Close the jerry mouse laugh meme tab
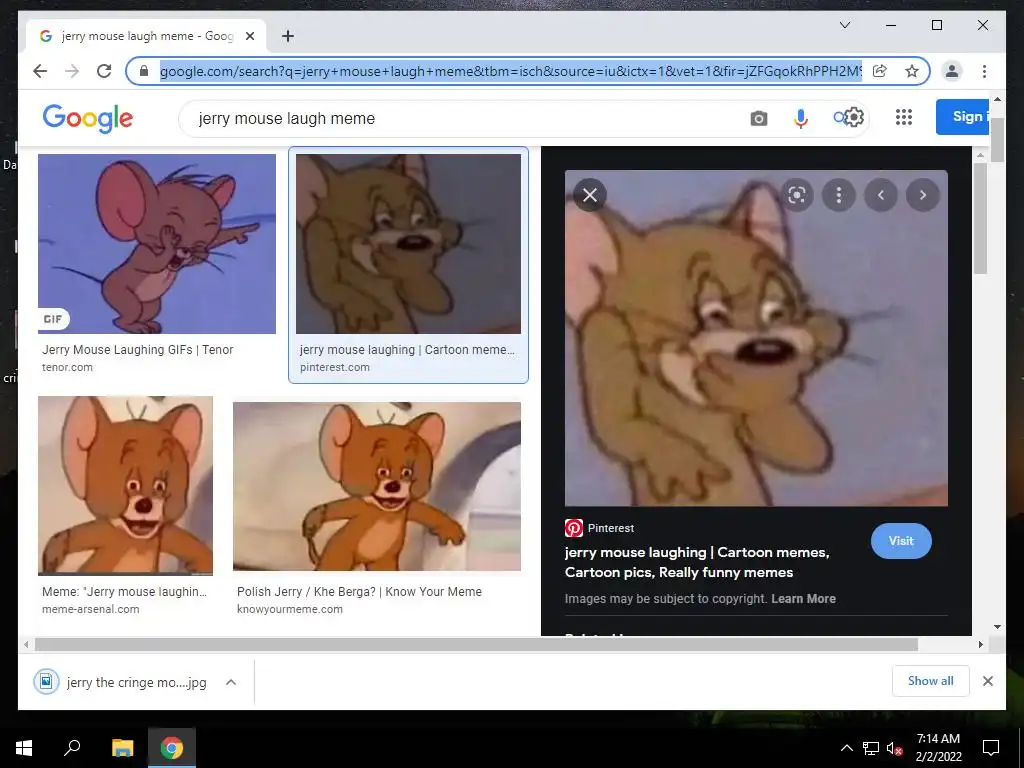Screen dimensions: 1024x768 coord(249,36)
